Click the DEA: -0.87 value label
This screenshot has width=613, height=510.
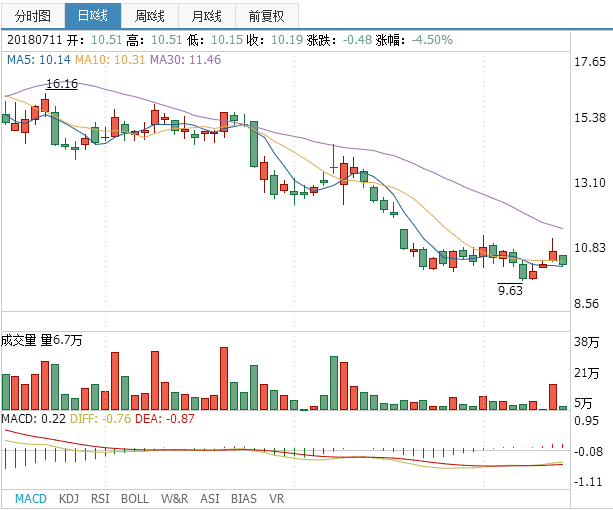click(165, 419)
